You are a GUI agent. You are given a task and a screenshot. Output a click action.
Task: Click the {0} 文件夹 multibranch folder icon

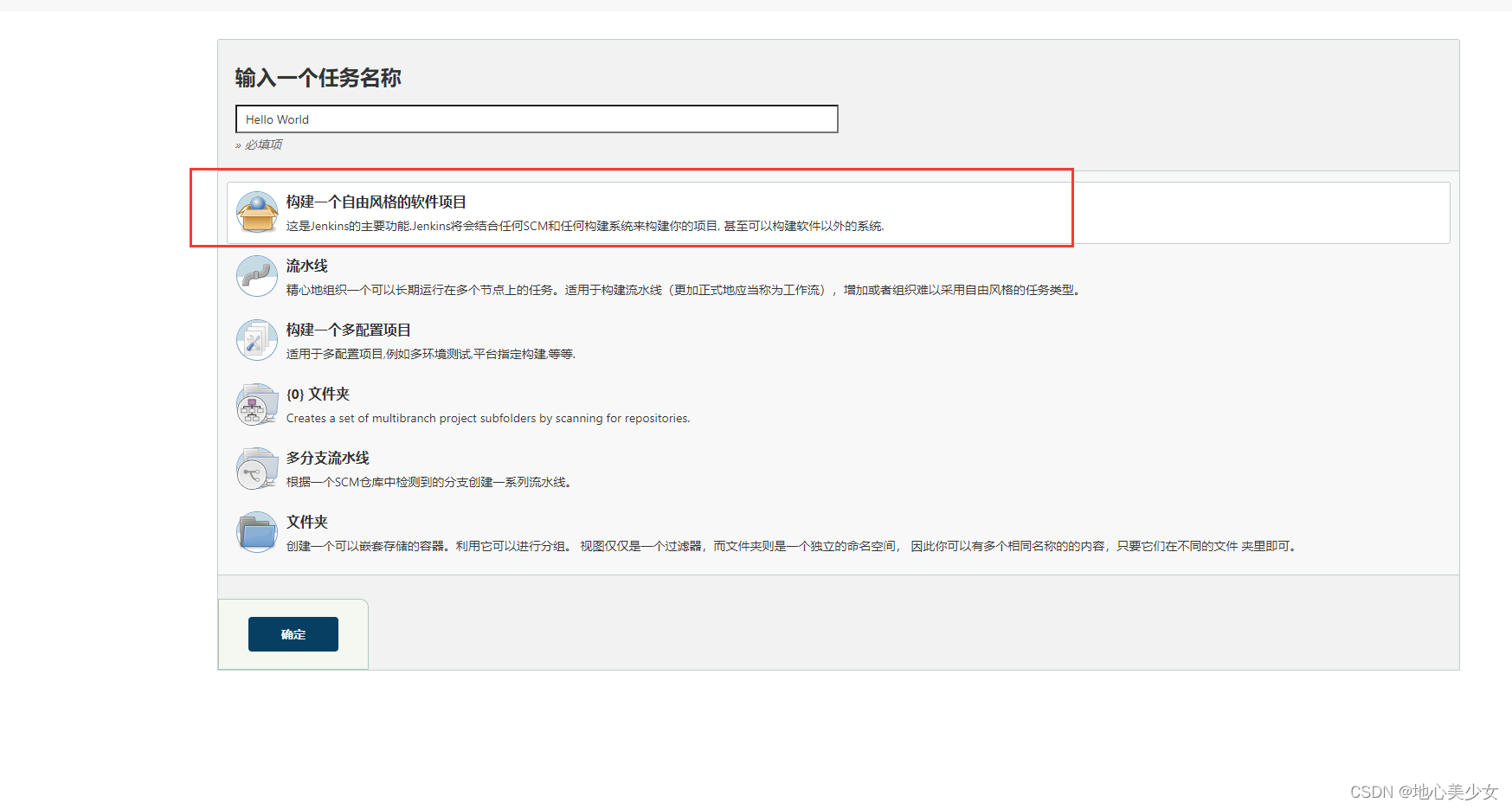click(256, 404)
